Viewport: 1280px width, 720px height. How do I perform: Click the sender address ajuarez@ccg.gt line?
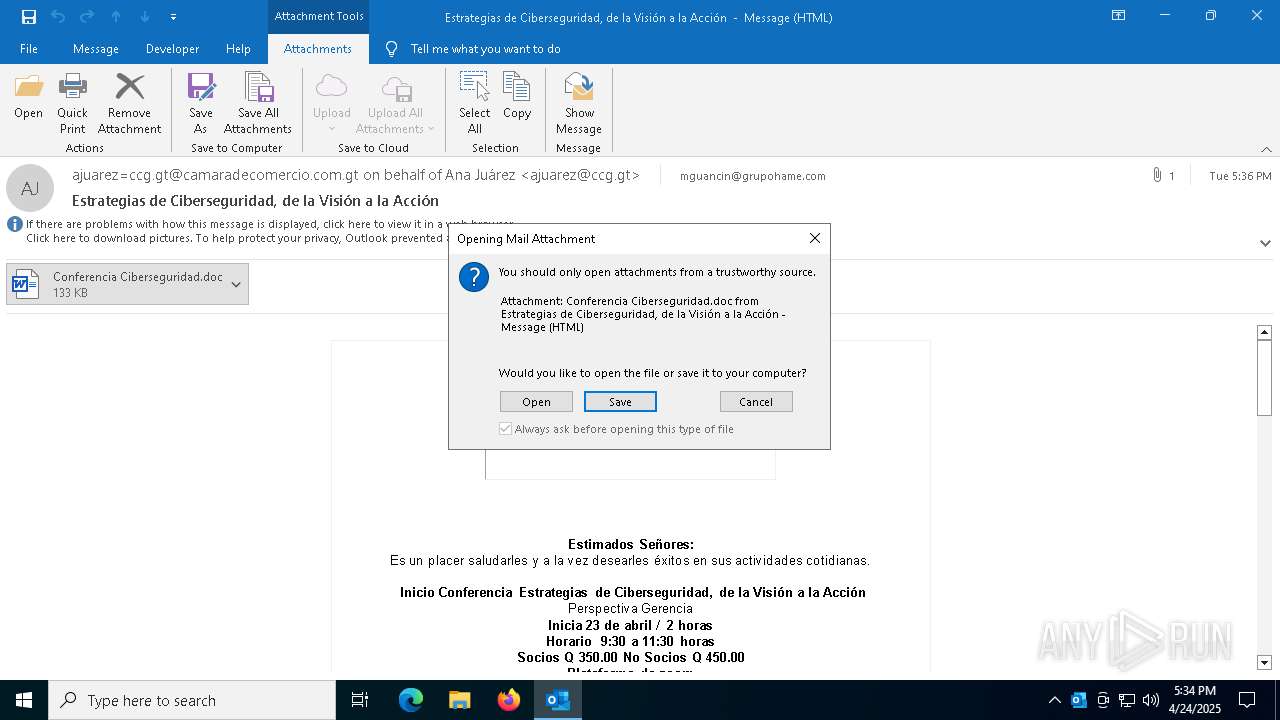356,175
